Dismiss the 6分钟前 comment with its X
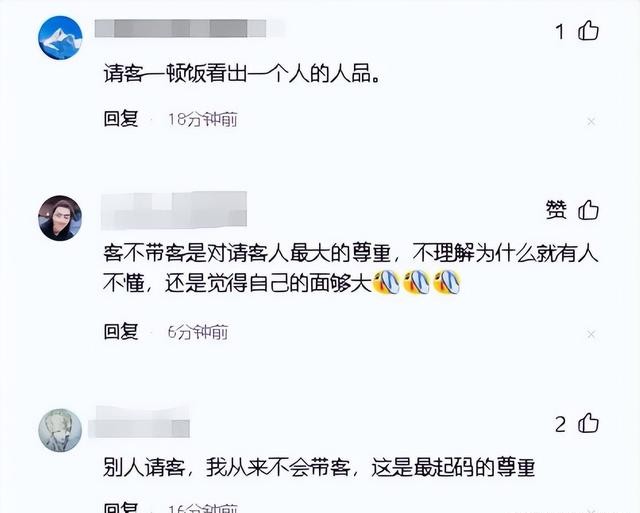 pyautogui.click(x=591, y=334)
